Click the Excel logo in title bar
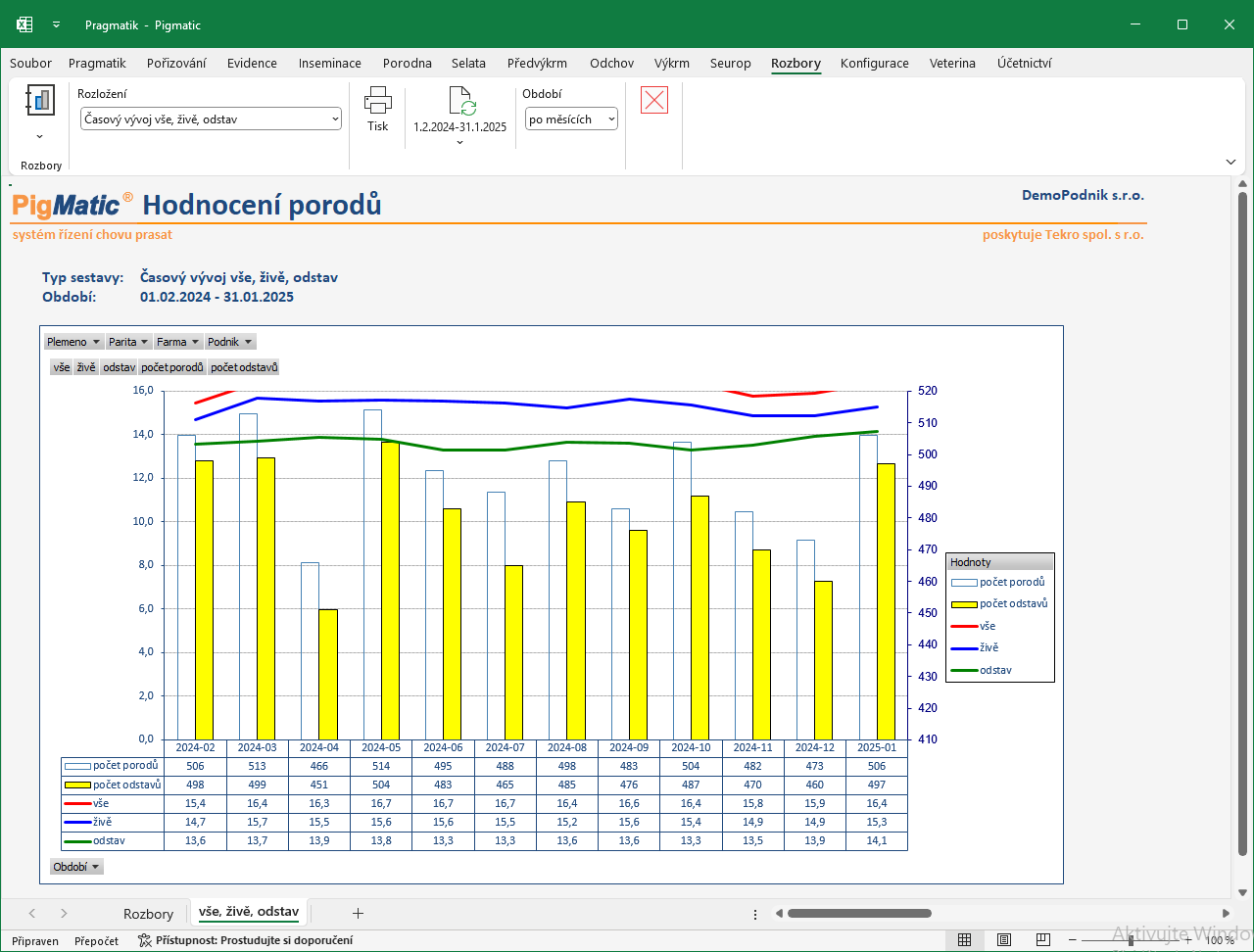 point(24,24)
